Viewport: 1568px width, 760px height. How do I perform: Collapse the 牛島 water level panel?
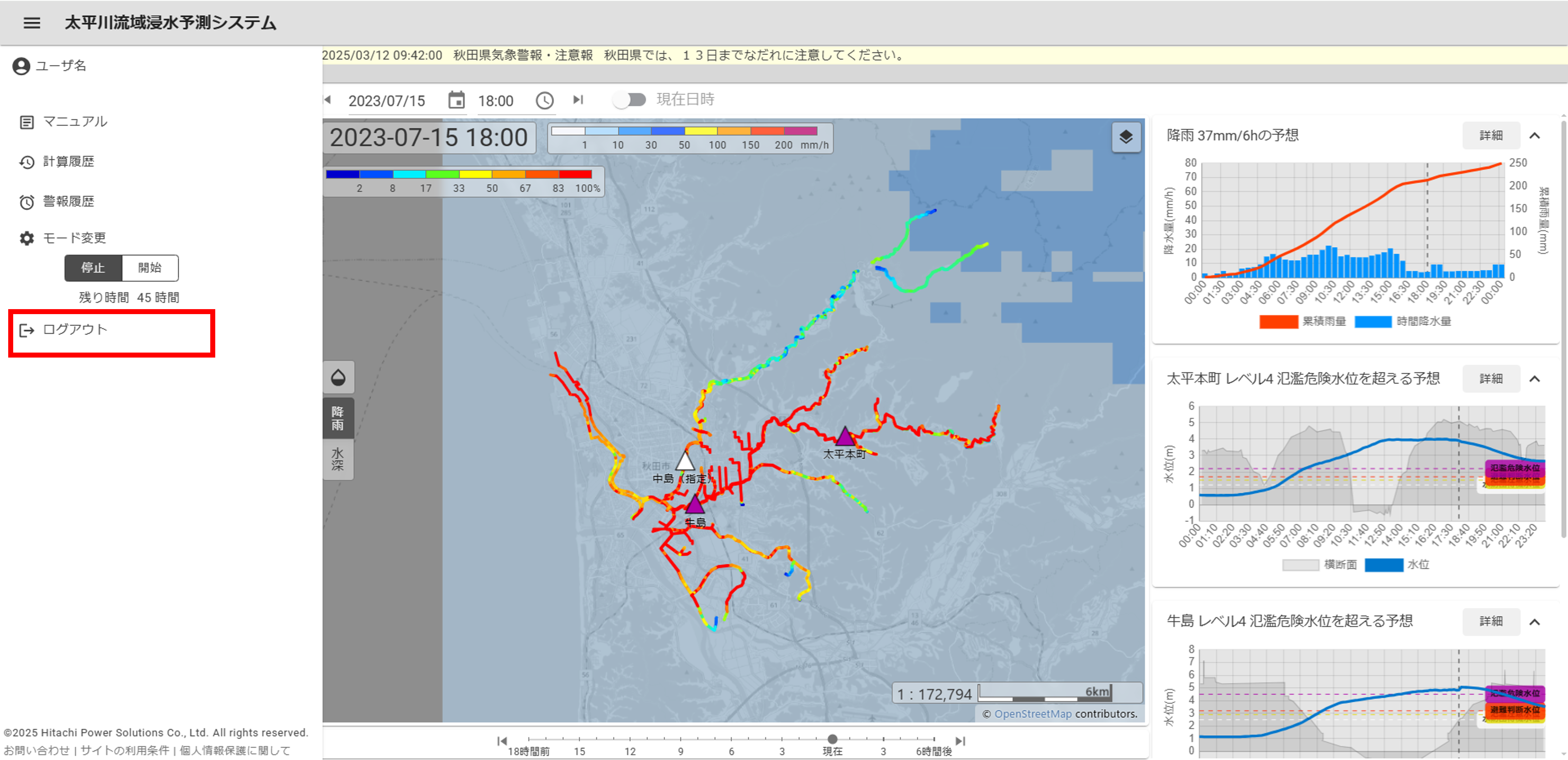(x=1535, y=622)
